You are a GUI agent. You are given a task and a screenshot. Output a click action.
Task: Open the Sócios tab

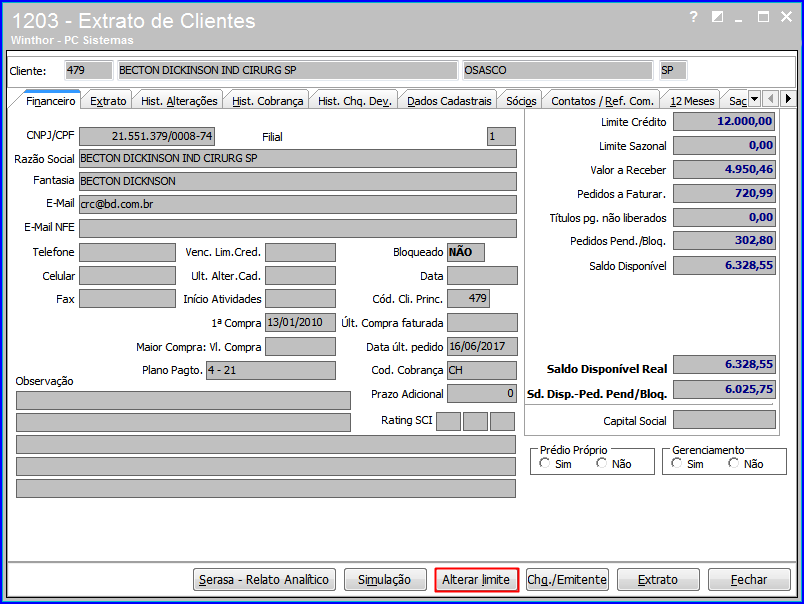point(521,101)
